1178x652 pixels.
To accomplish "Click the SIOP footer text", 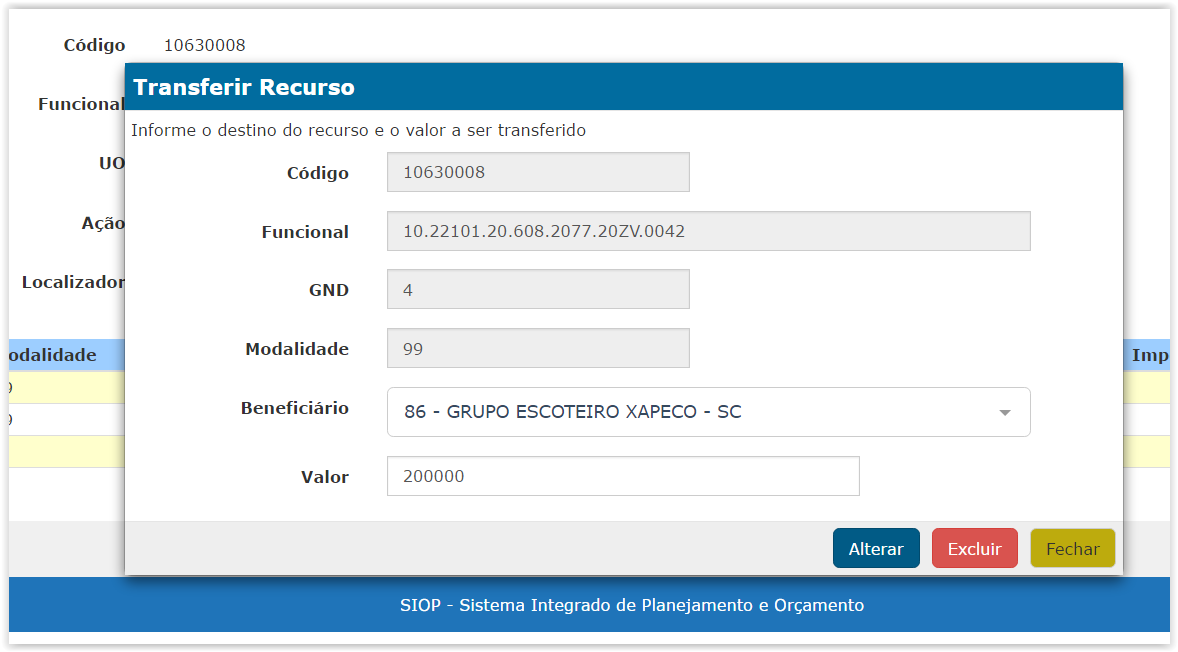I will 631,605.
